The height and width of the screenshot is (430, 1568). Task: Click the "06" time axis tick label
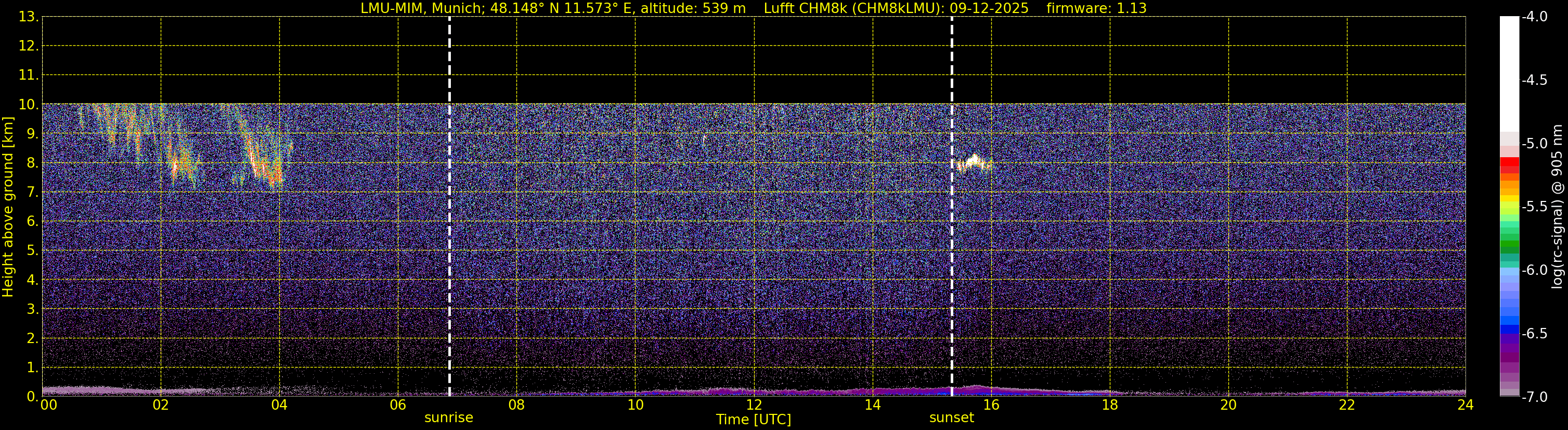tap(398, 405)
